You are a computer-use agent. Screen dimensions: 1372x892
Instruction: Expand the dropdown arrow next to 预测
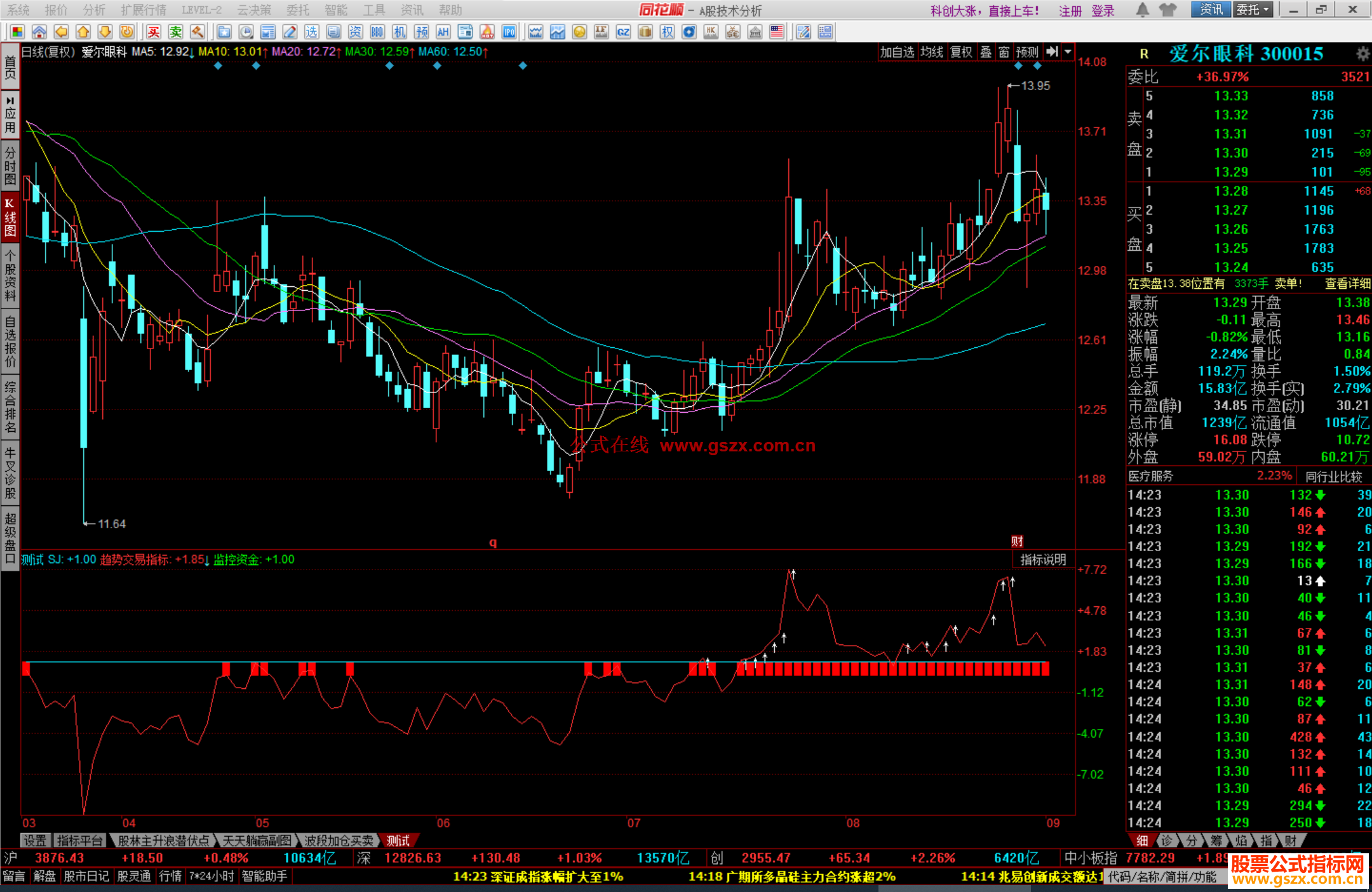(x=1068, y=52)
